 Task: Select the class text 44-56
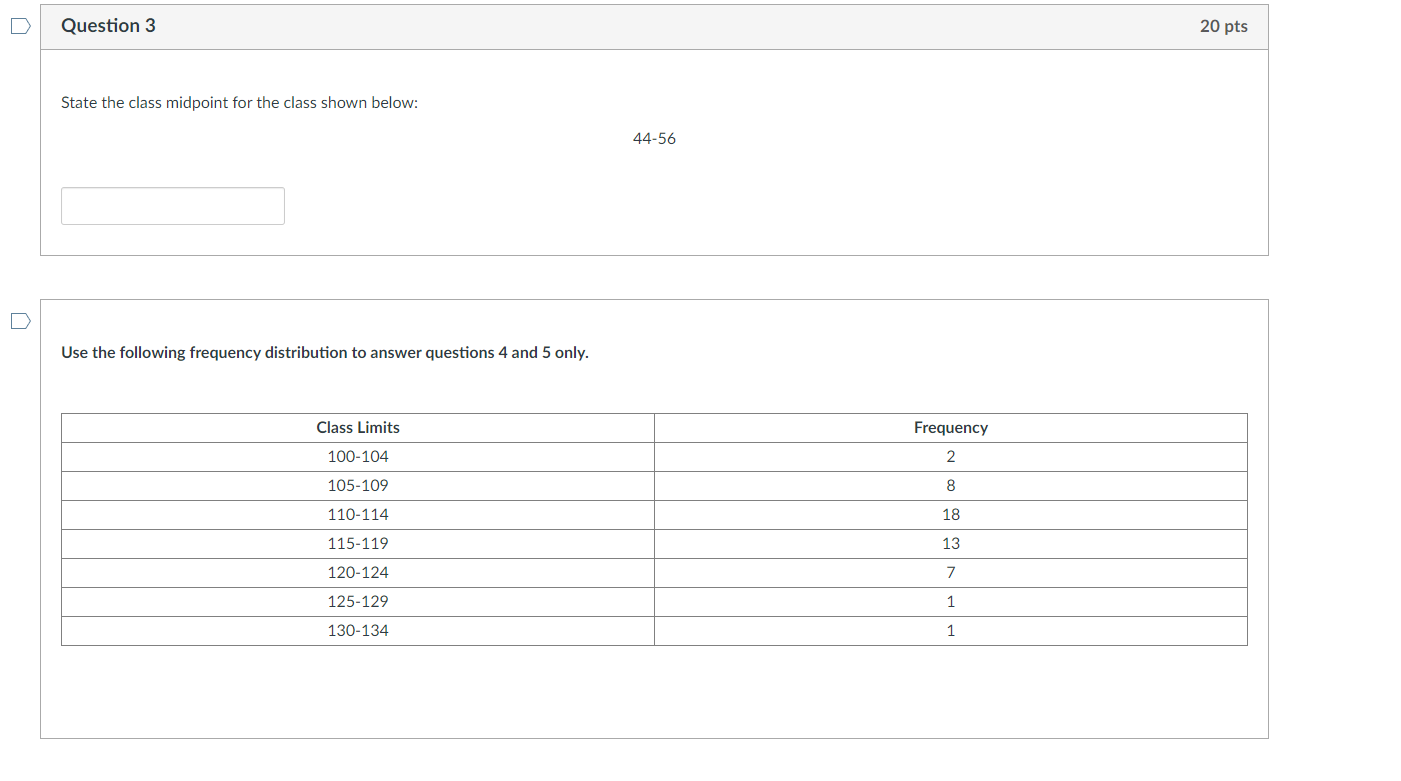pos(654,139)
